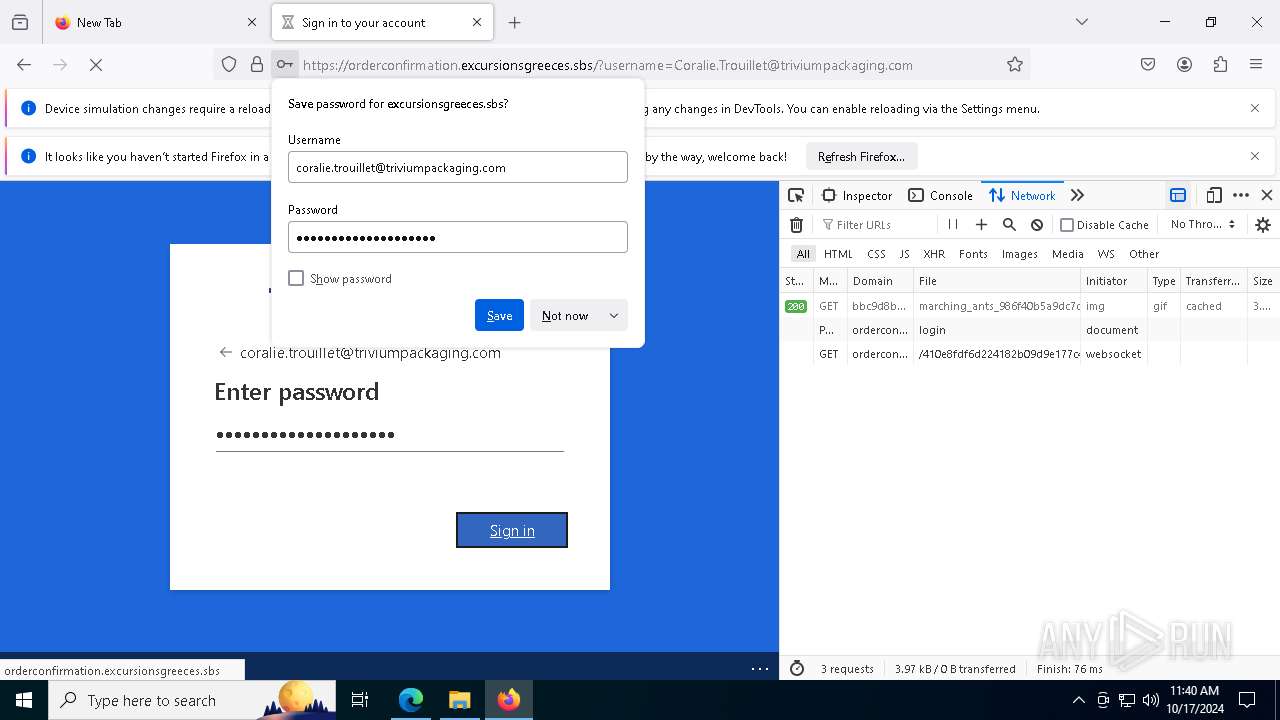1280x720 pixels.
Task: Expand more DevTools tabs chevron
Action: click(x=1077, y=195)
